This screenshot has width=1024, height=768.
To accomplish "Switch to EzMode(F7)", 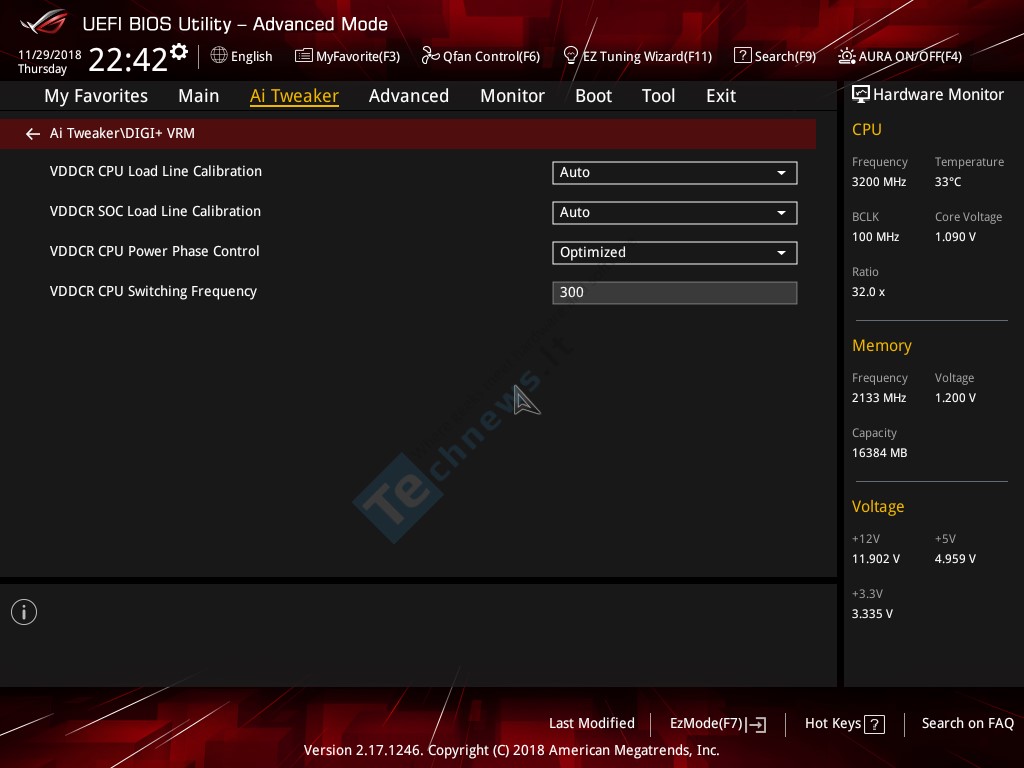I will coord(718,724).
